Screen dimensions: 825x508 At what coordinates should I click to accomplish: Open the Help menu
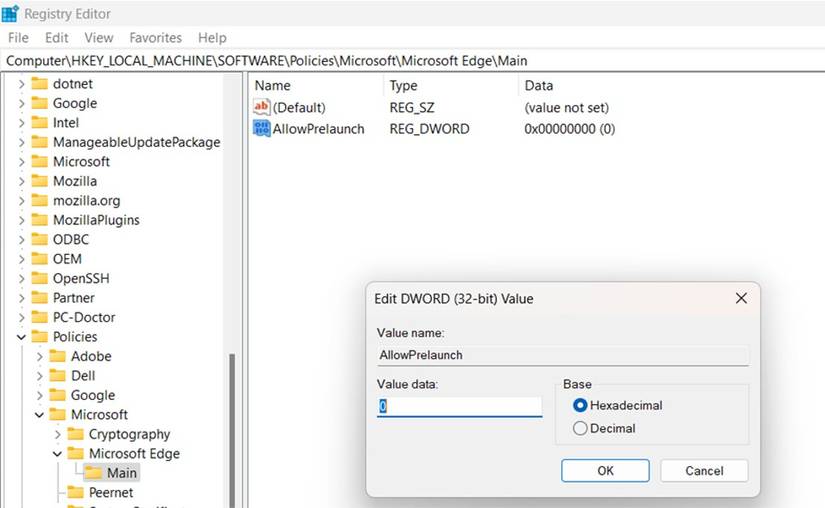(x=212, y=38)
